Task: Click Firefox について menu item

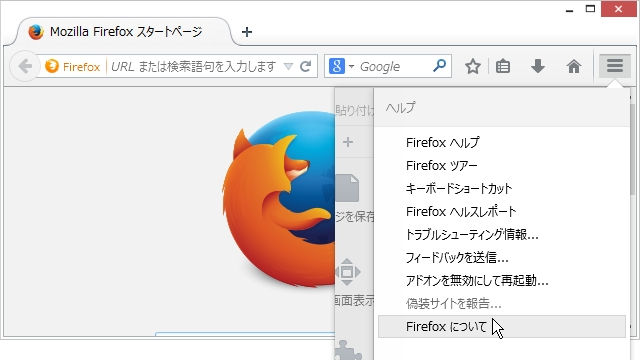Action: coord(502,327)
